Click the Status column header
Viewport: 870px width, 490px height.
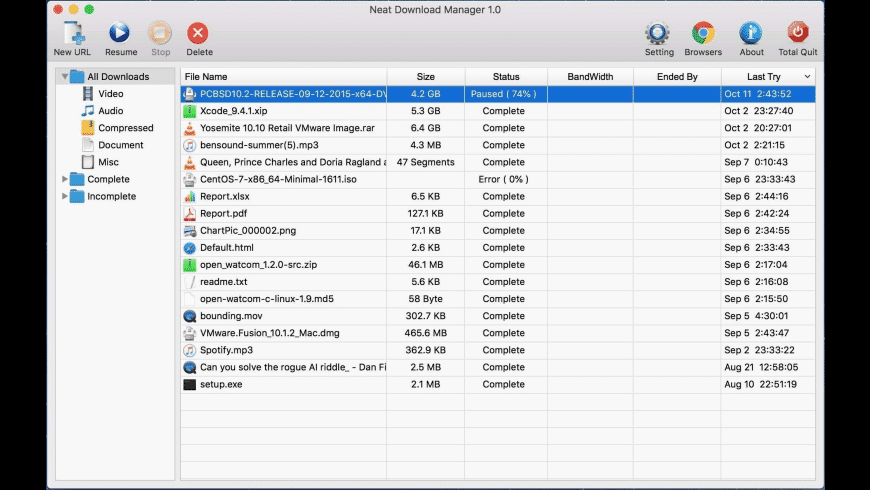tap(505, 77)
